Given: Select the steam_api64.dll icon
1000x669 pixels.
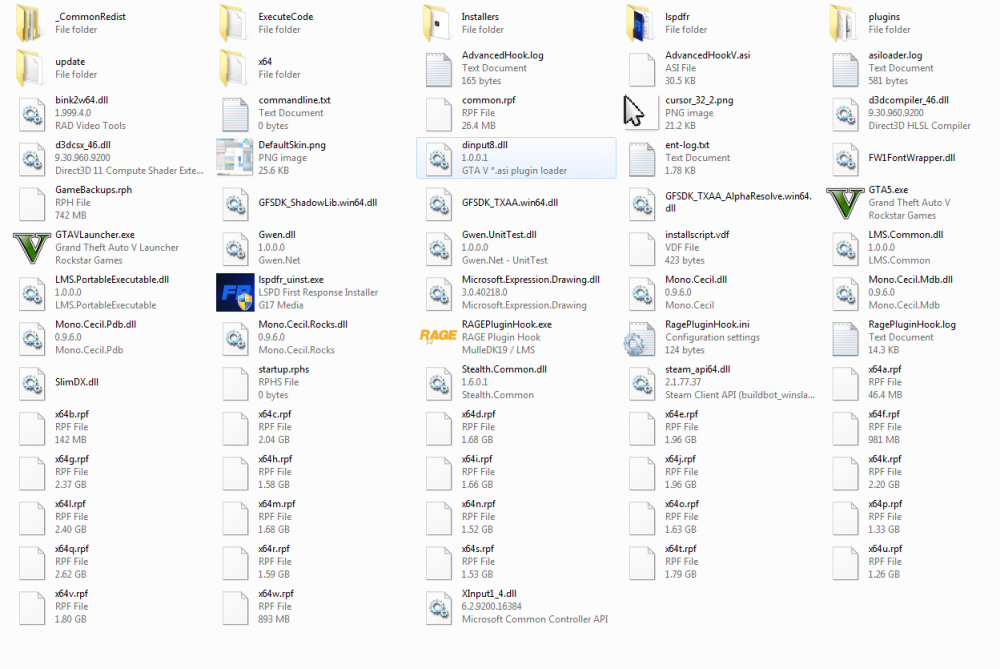Looking at the screenshot, I should 640,383.
